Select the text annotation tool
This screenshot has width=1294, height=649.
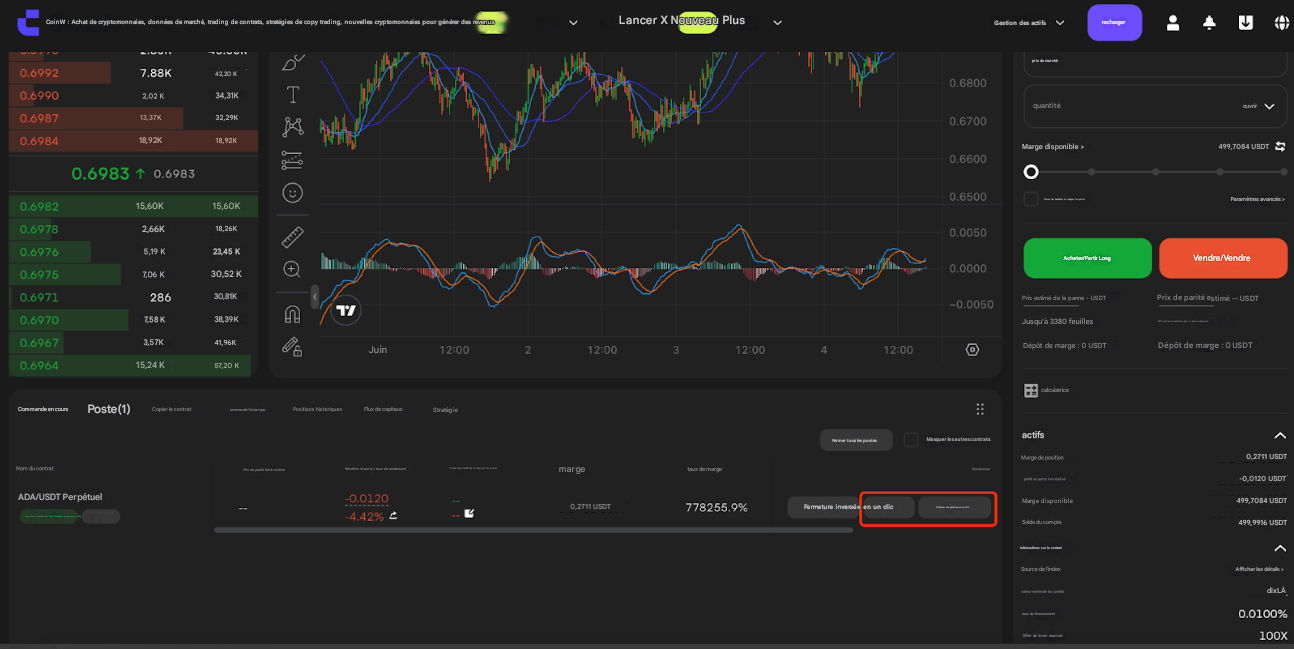[x=292, y=95]
